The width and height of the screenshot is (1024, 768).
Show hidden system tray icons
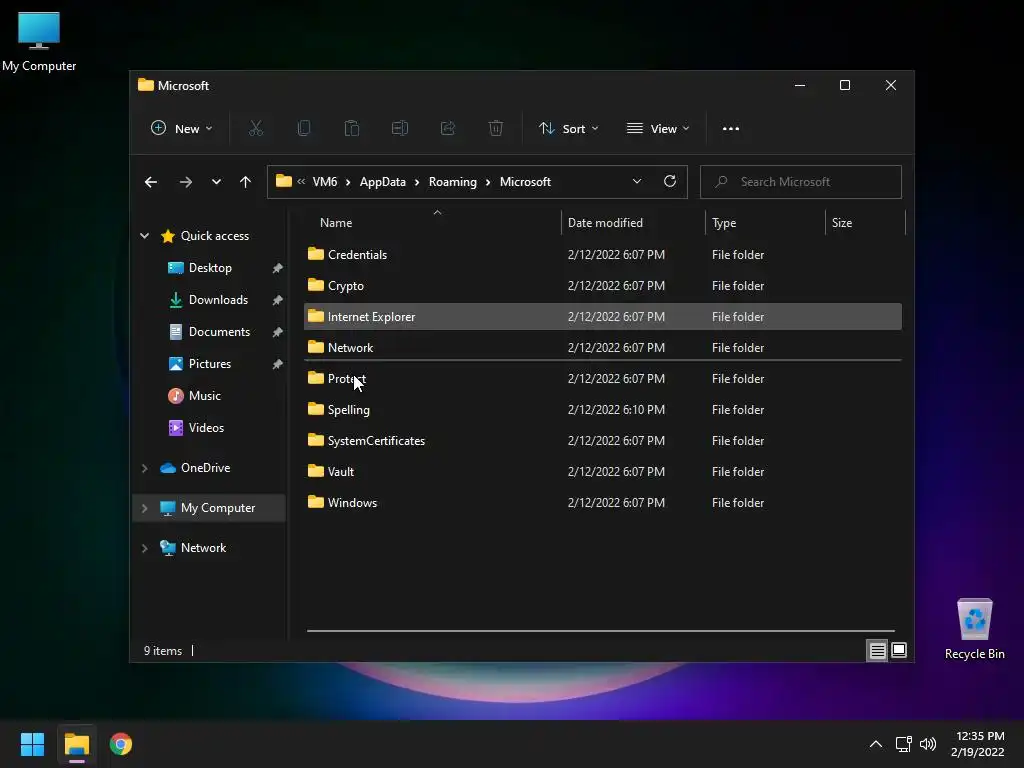(876, 744)
